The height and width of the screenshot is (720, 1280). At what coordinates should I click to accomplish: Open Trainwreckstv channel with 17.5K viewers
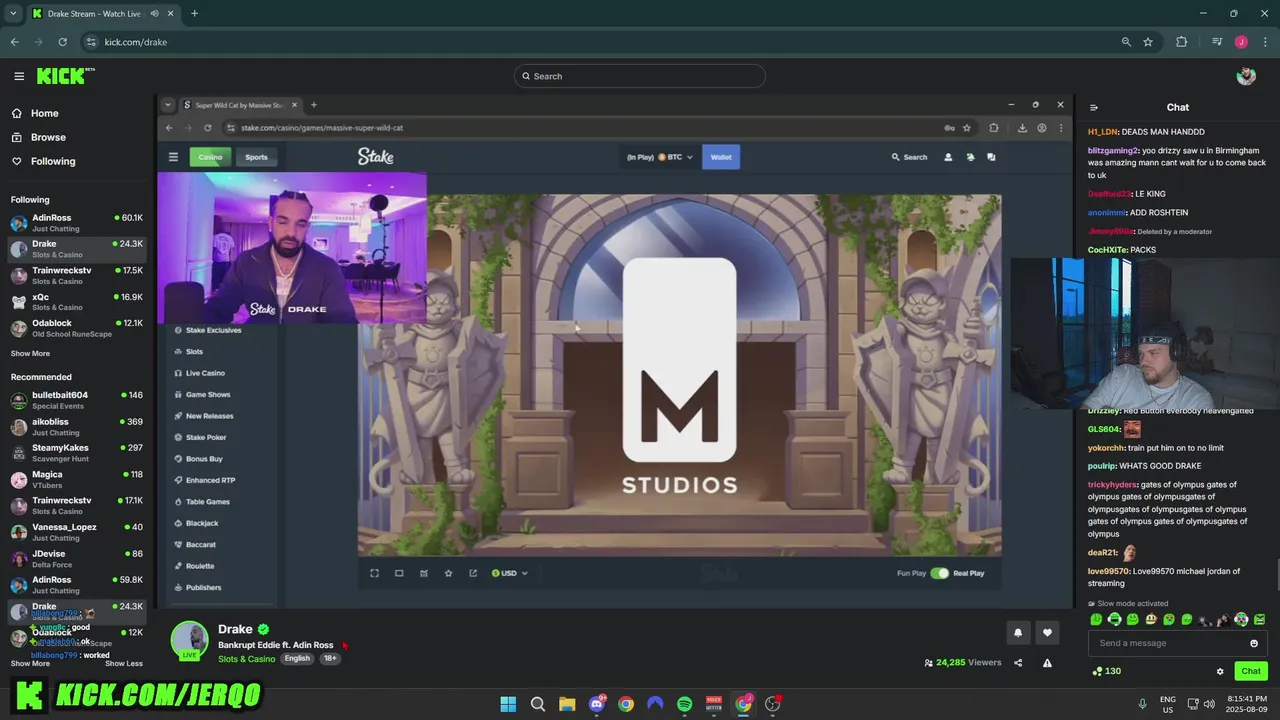[77, 275]
